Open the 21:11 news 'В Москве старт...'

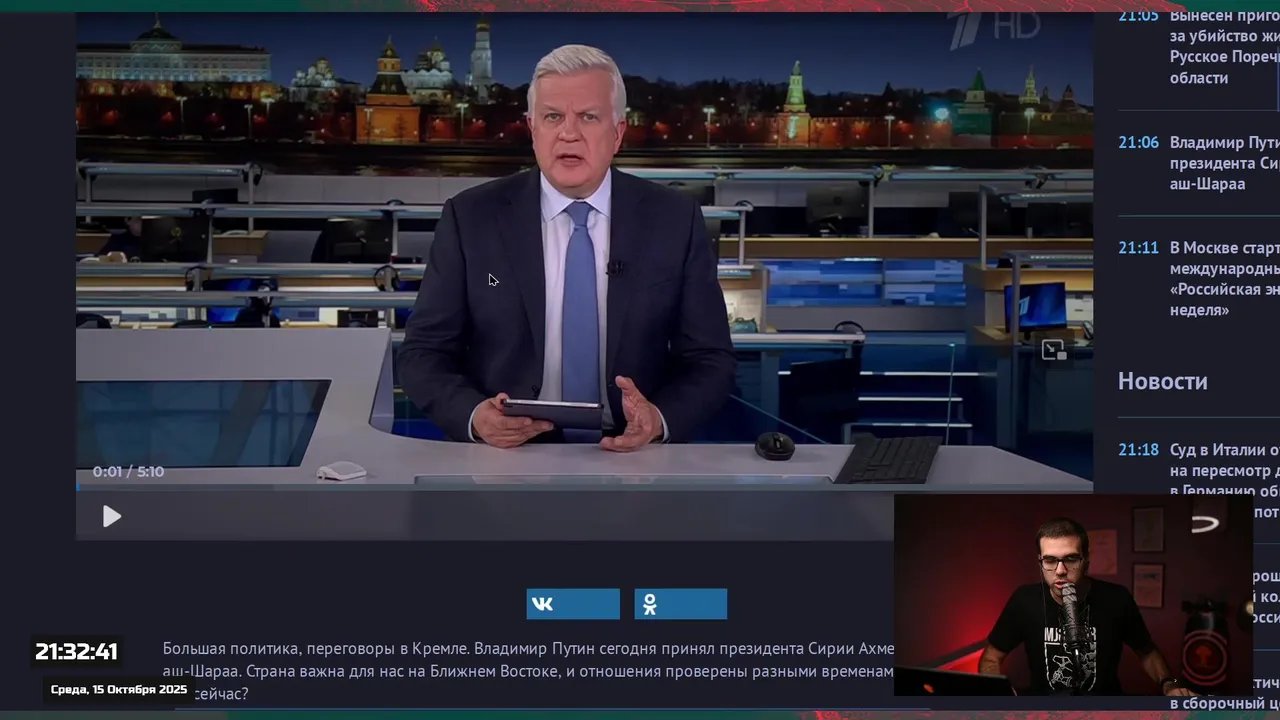click(x=1224, y=279)
